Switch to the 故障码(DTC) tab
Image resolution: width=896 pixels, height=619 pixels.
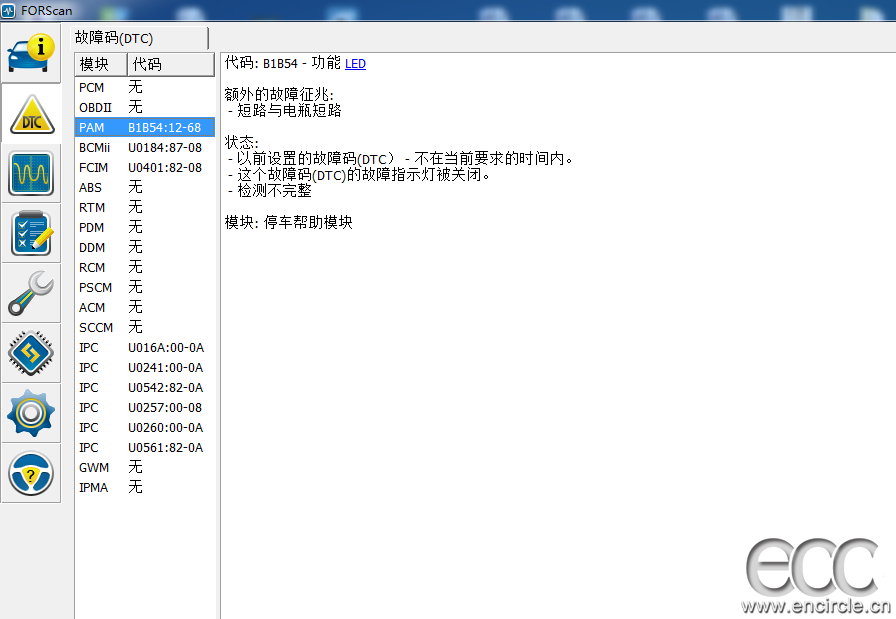point(114,38)
